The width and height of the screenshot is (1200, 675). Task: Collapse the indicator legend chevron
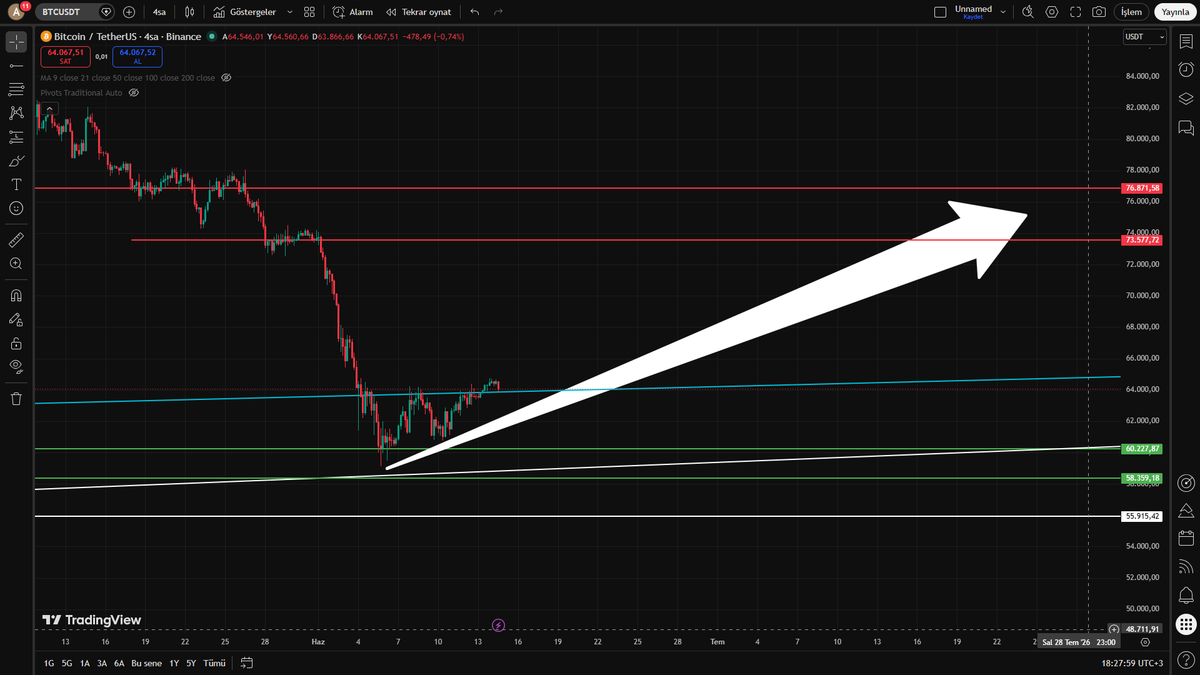[x=49, y=107]
